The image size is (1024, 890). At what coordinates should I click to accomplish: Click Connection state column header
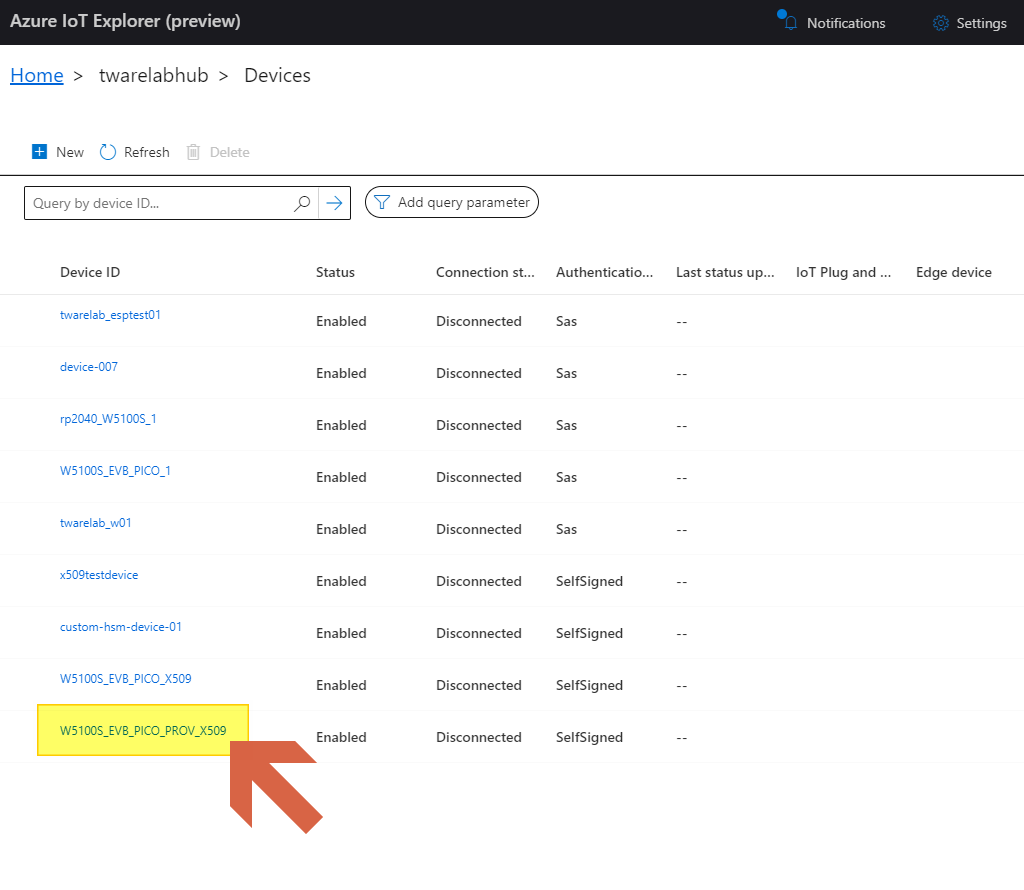tap(485, 272)
